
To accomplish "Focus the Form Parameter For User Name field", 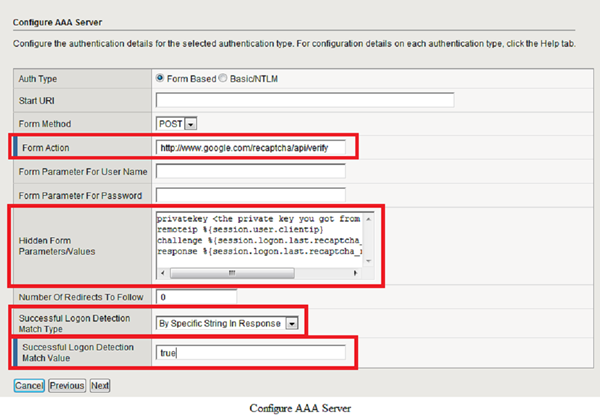I will 251,171.
